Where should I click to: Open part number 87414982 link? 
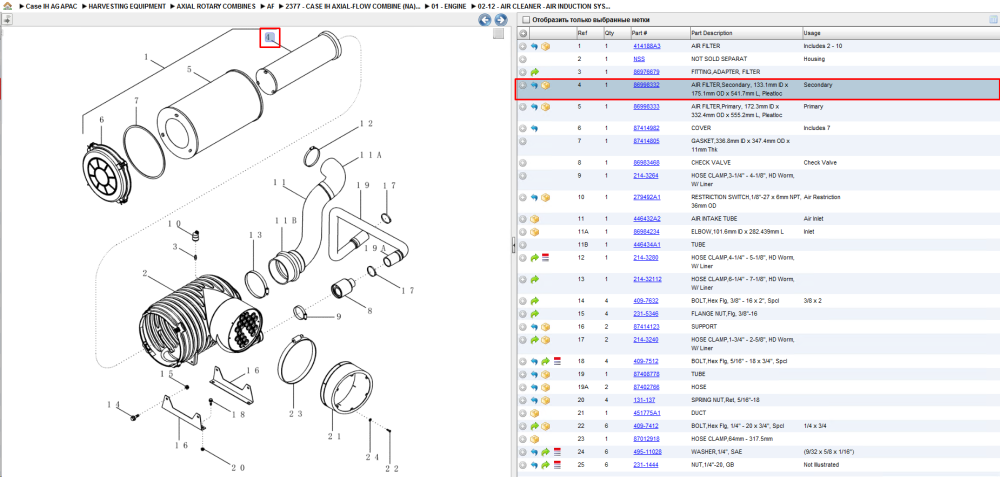coord(646,128)
